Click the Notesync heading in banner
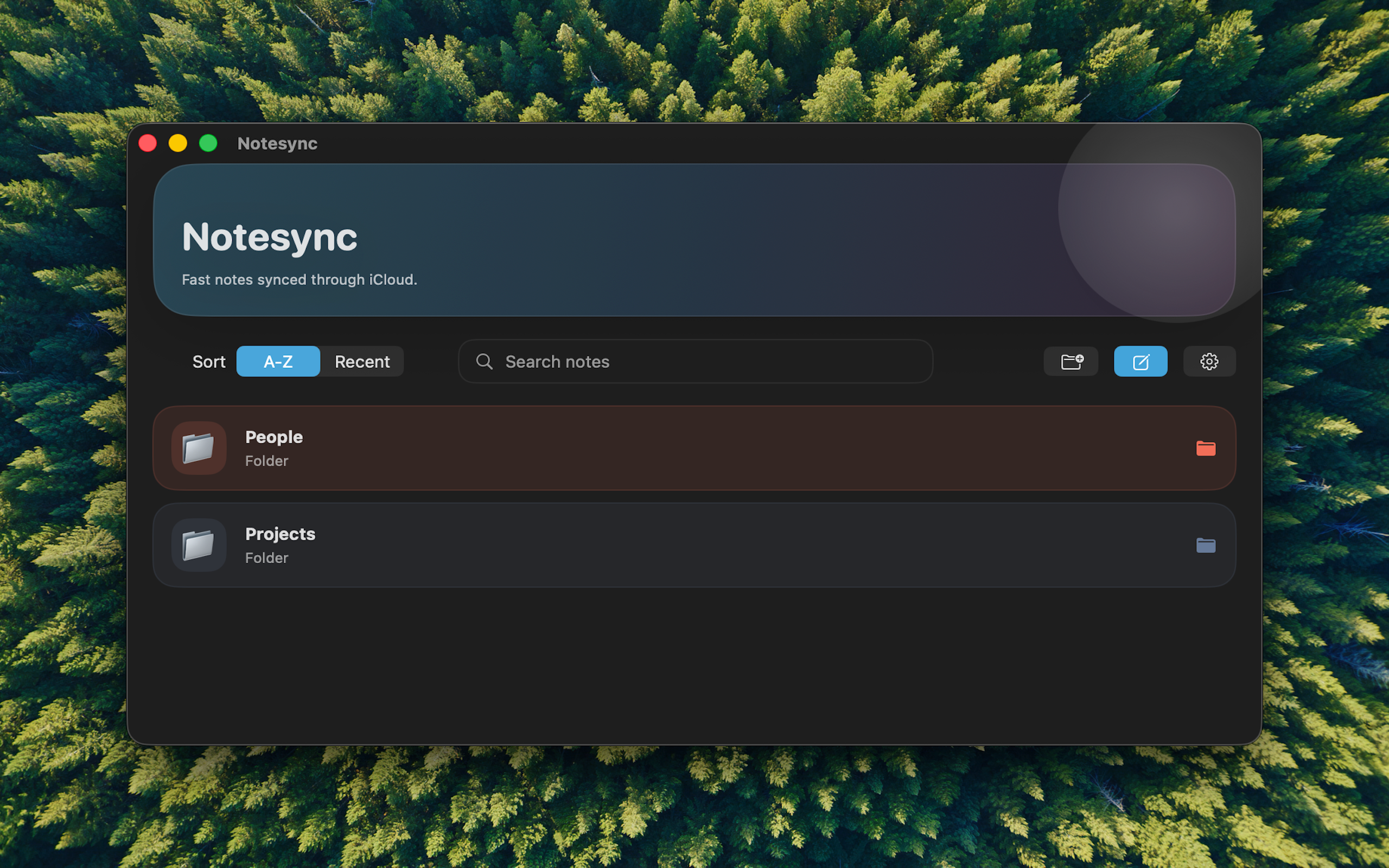The height and width of the screenshot is (868, 1389). click(x=269, y=237)
